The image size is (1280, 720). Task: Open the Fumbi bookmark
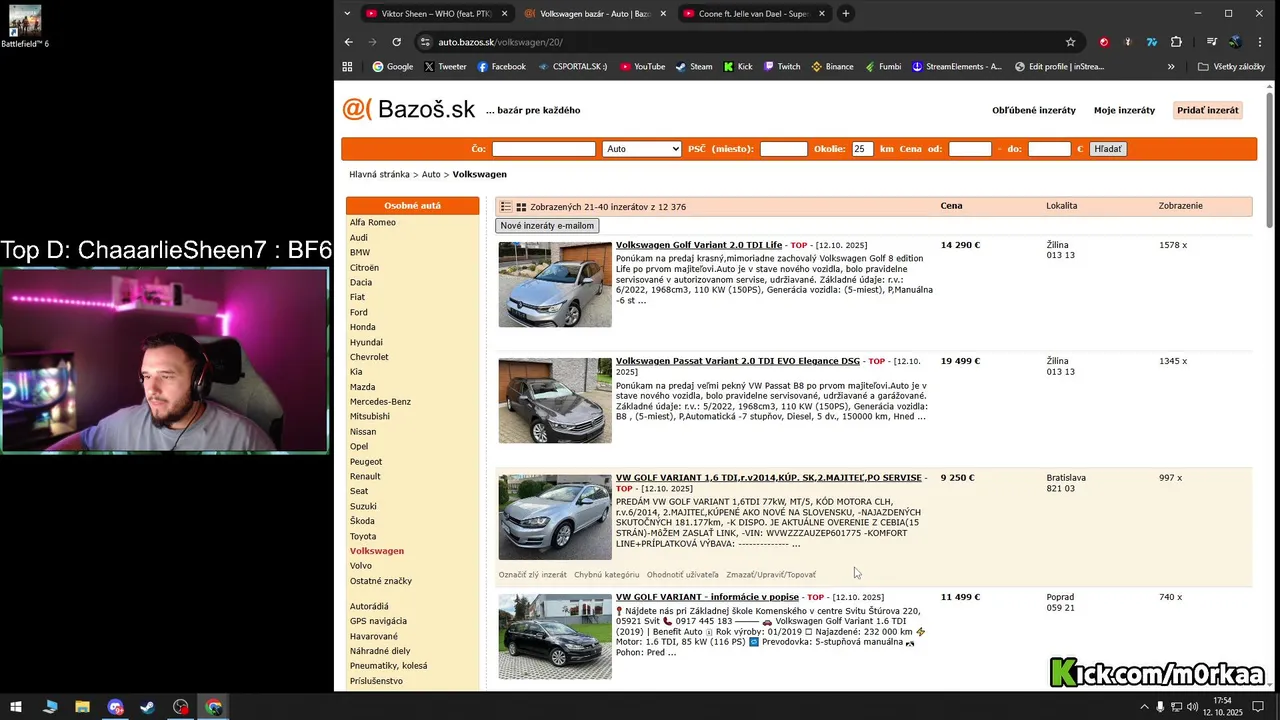882,67
